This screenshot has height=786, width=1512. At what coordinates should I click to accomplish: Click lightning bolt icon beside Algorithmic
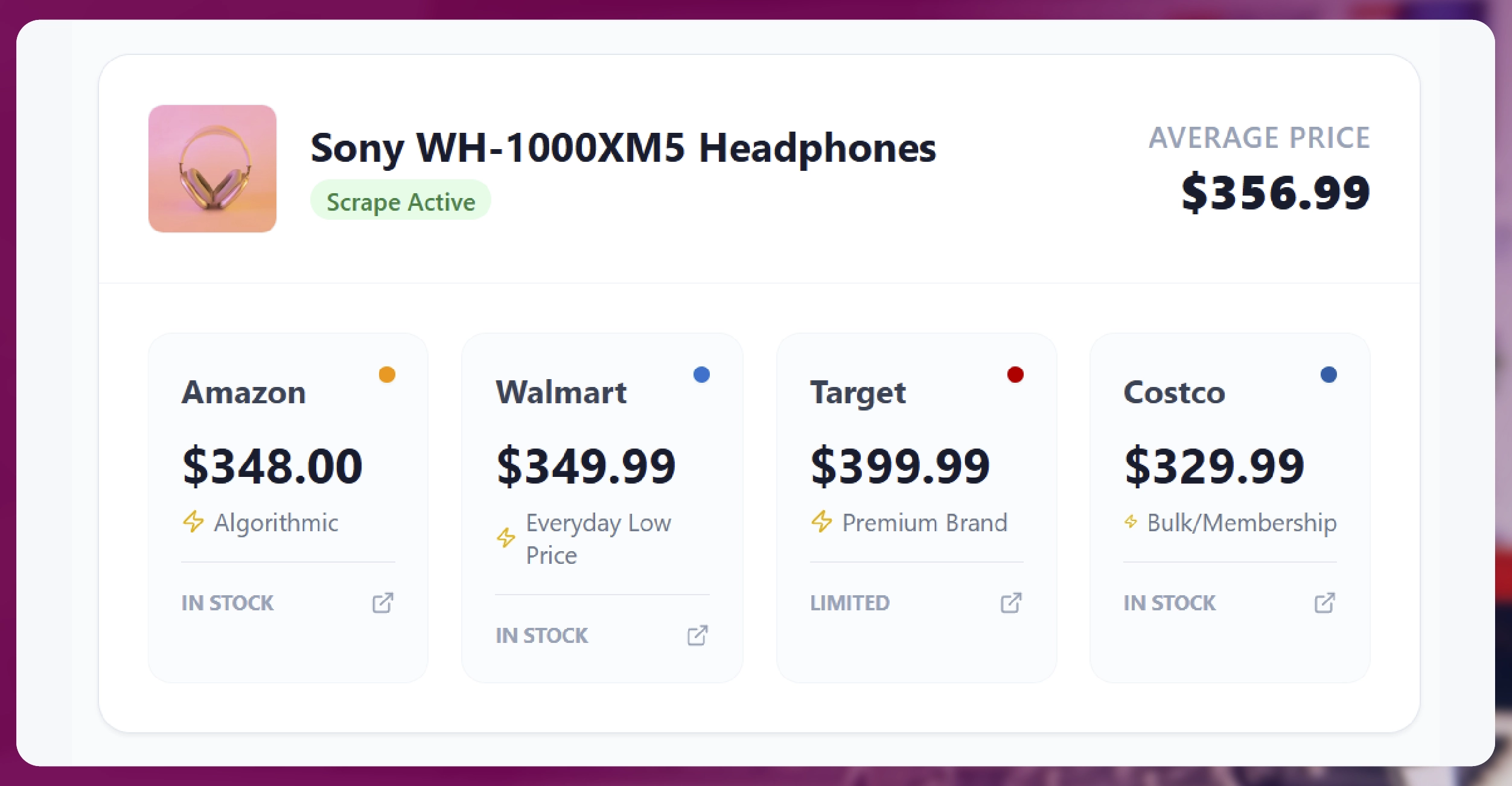[194, 522]
